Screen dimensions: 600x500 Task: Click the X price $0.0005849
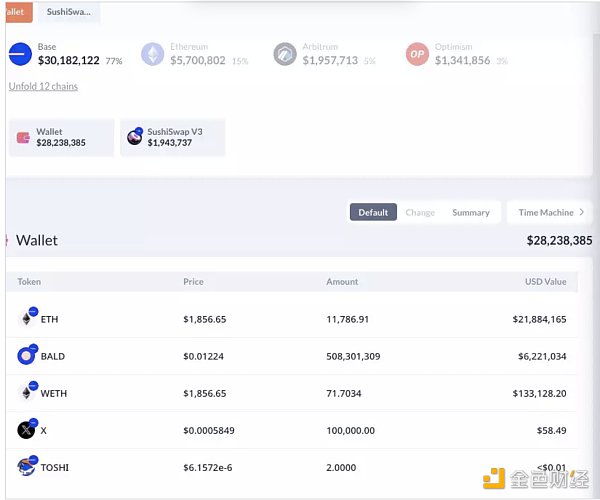coord(209,430)
